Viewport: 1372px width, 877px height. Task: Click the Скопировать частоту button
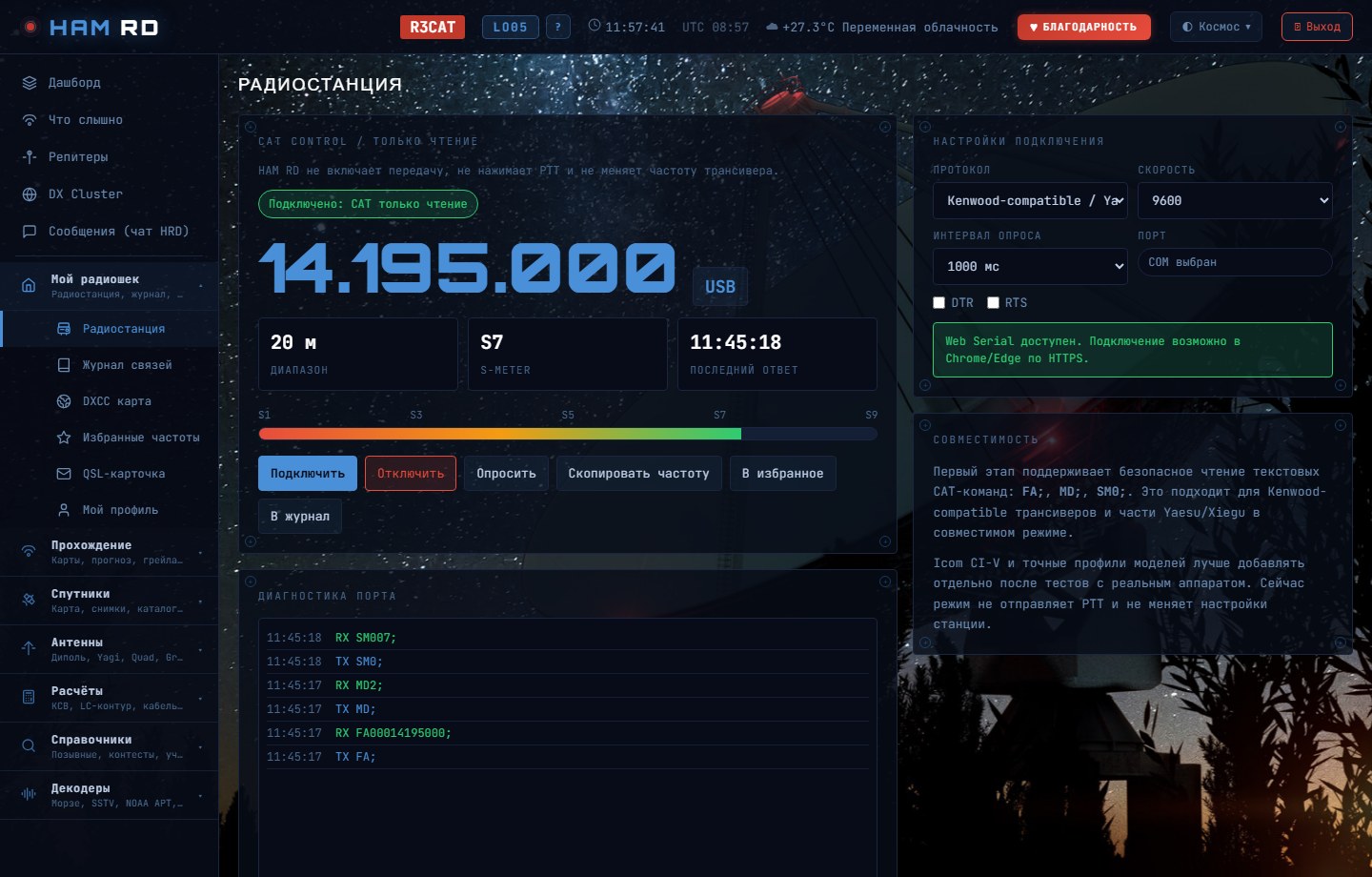point(638,474)
